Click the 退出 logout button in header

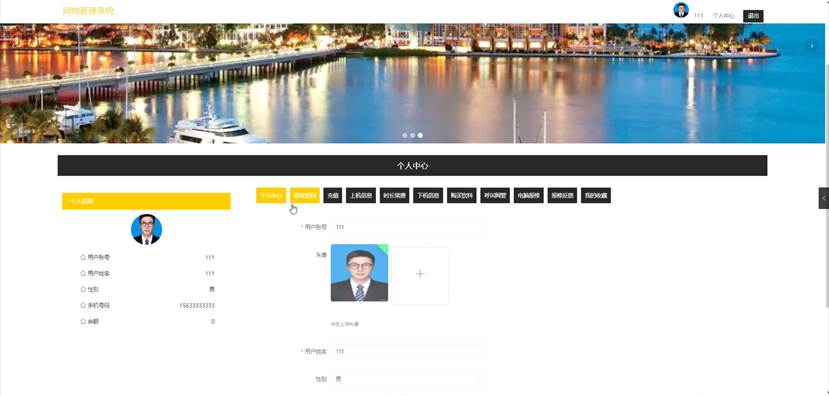(x=753, y=16)
